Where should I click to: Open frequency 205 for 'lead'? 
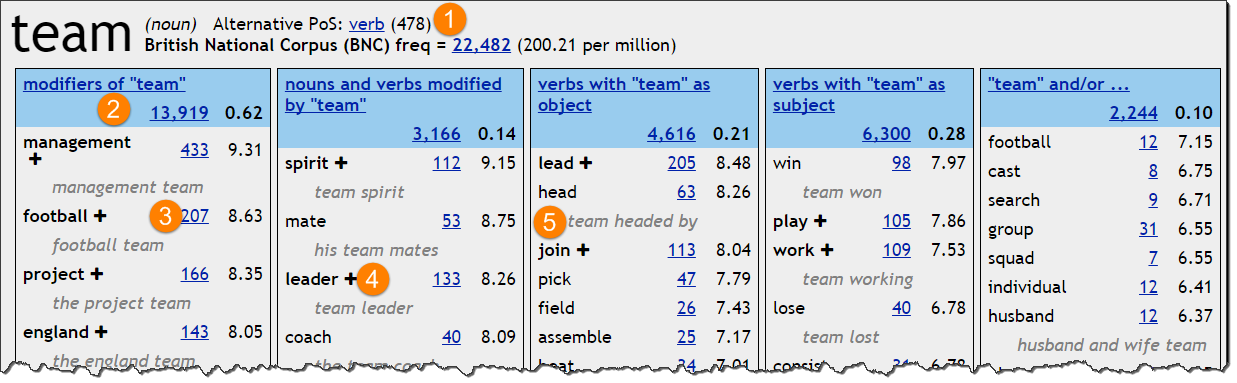tap(681, 163)
